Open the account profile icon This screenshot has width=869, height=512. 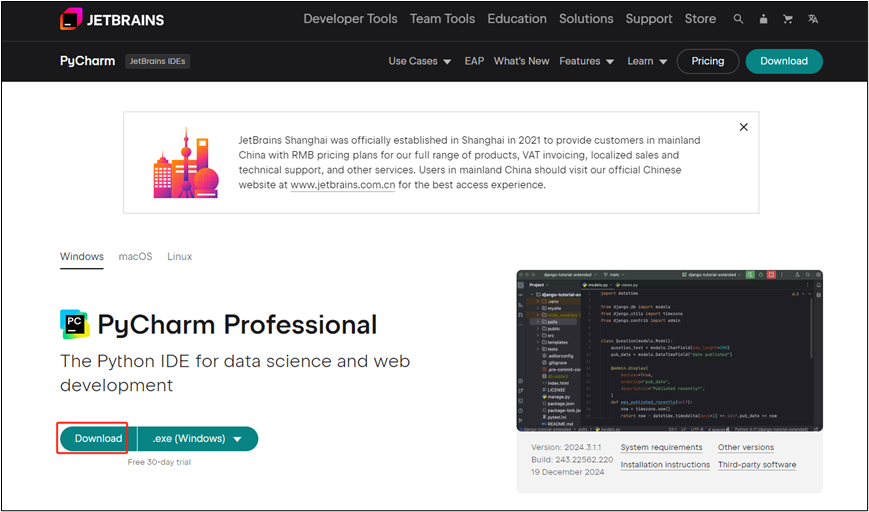click(x=763, y=19)
